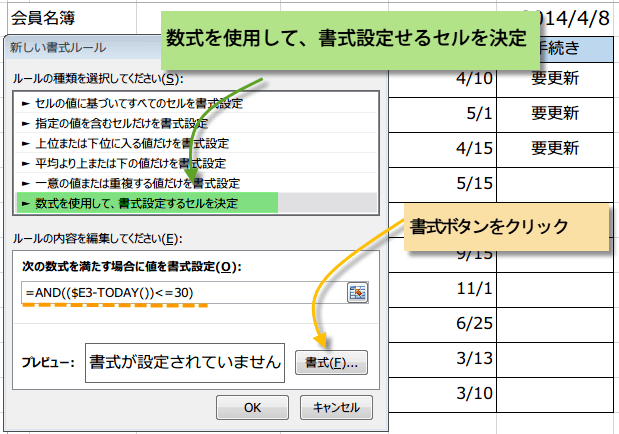Select rule 数式を使用して、書式設定するセルを決定
Screen dimensions: 619x434
point(196,203)
